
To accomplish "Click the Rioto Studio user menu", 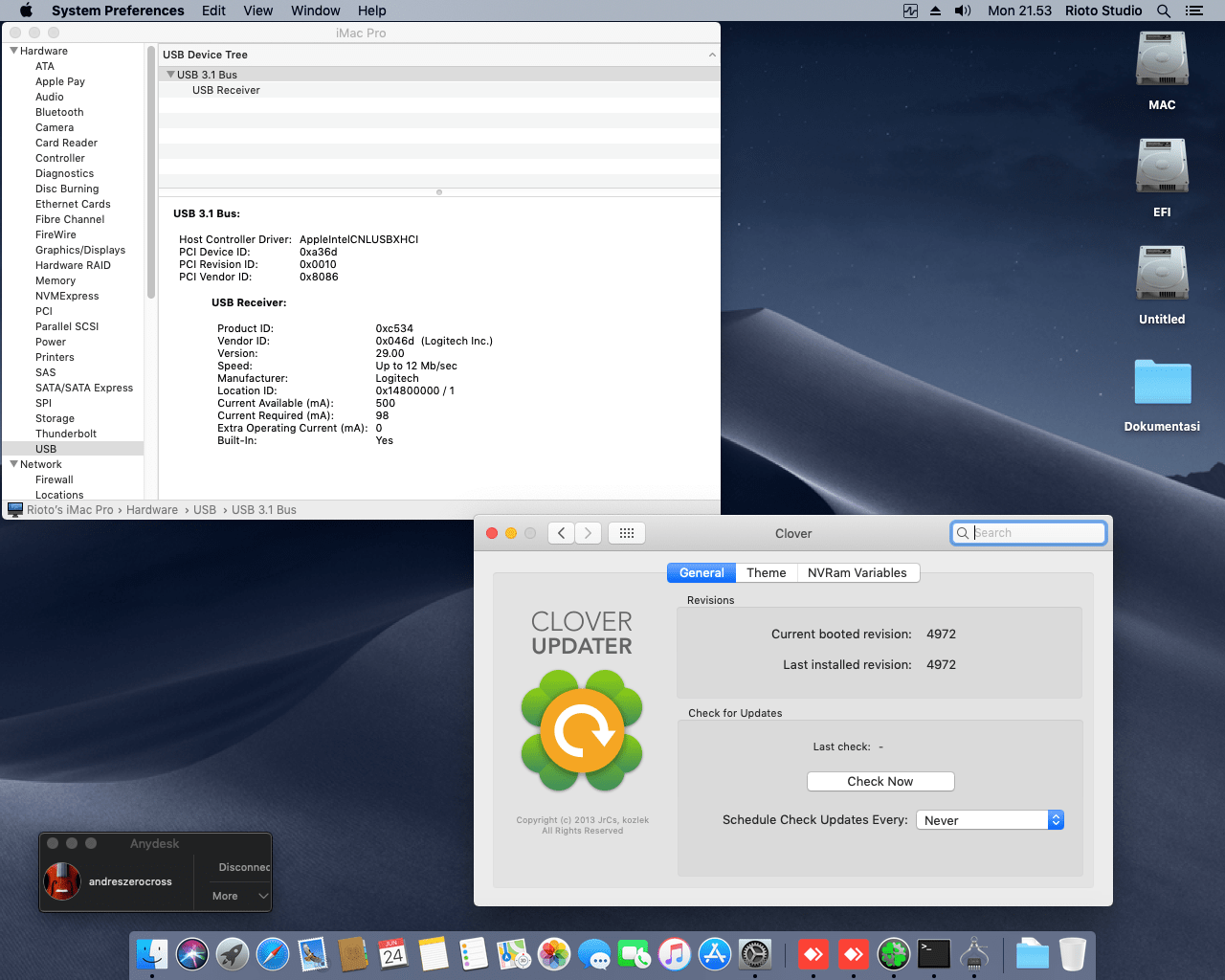I will 1103,11.
